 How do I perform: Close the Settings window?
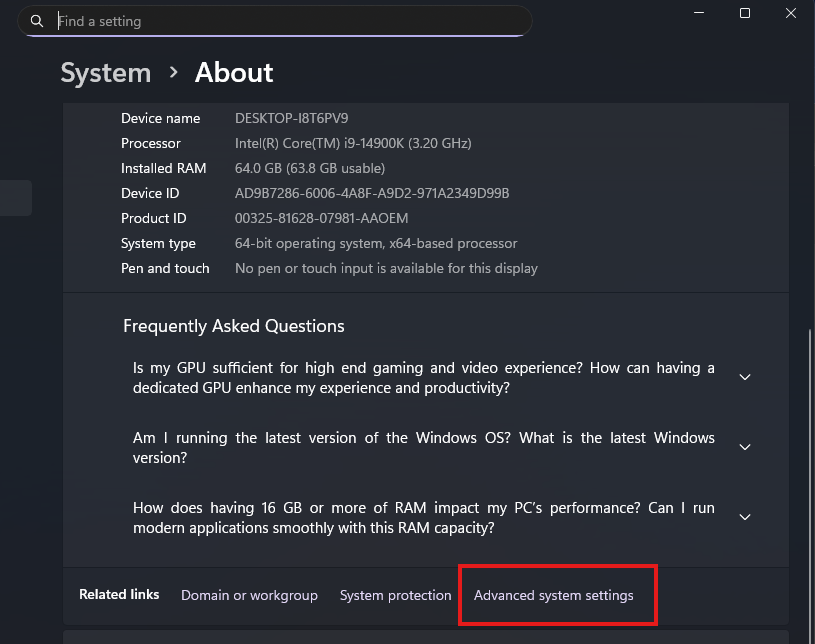[x=791, y=13]
